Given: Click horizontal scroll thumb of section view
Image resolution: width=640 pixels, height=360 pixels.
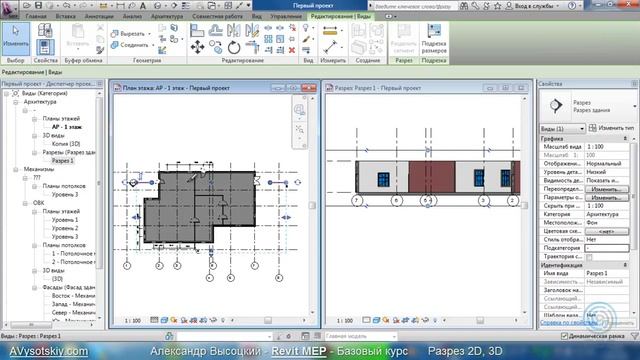Looking at the screenshot, I should tap(480, 321).
